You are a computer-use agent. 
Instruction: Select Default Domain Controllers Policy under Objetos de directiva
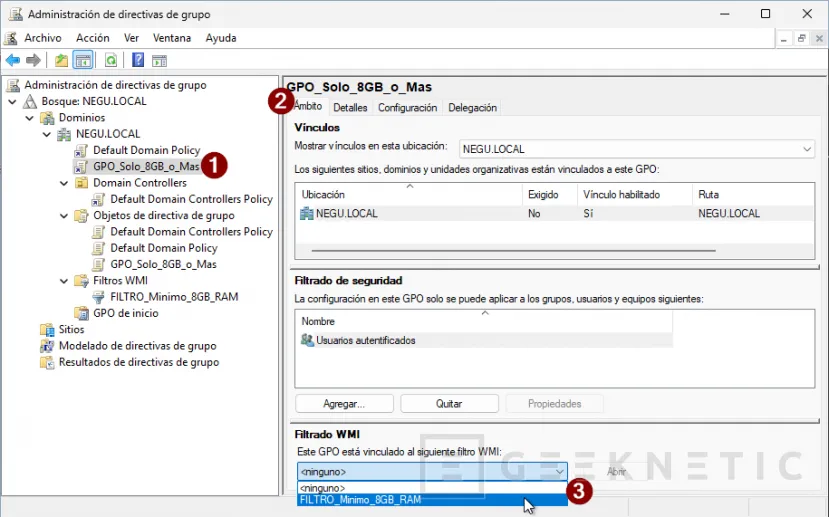[191, 232]
